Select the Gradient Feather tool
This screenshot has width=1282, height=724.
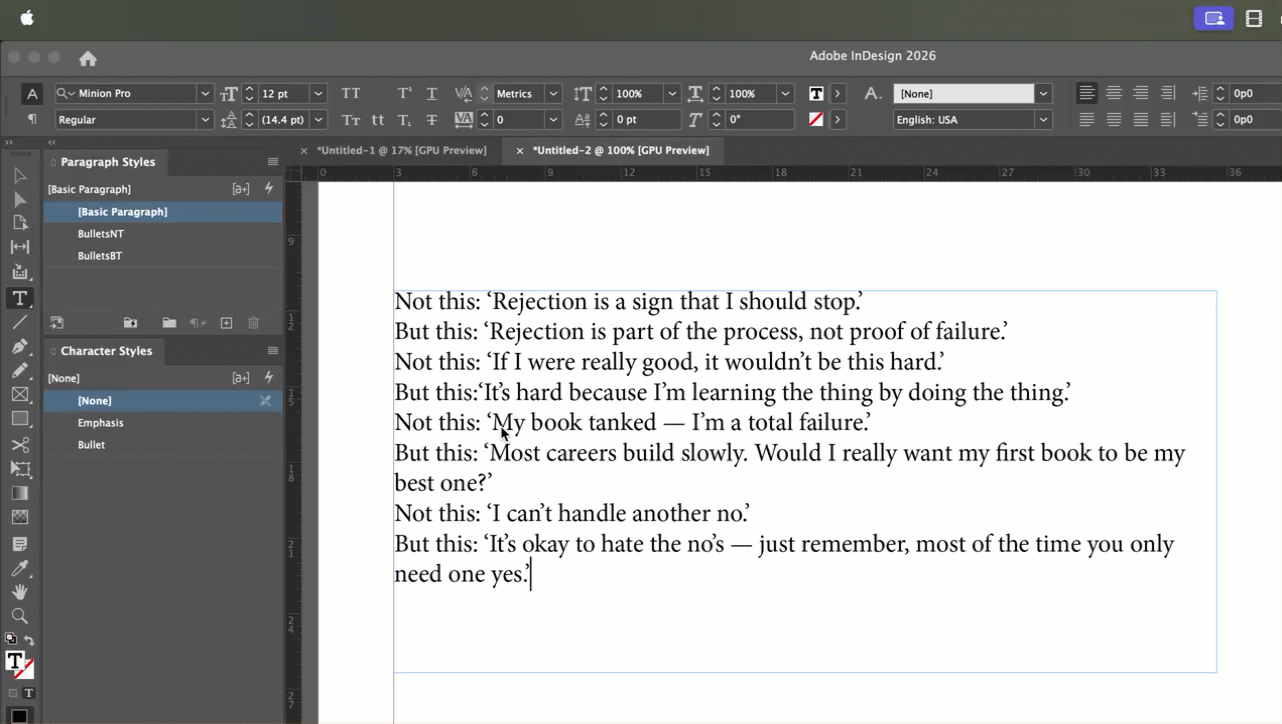pyautogui.click(x=19, y=517)
